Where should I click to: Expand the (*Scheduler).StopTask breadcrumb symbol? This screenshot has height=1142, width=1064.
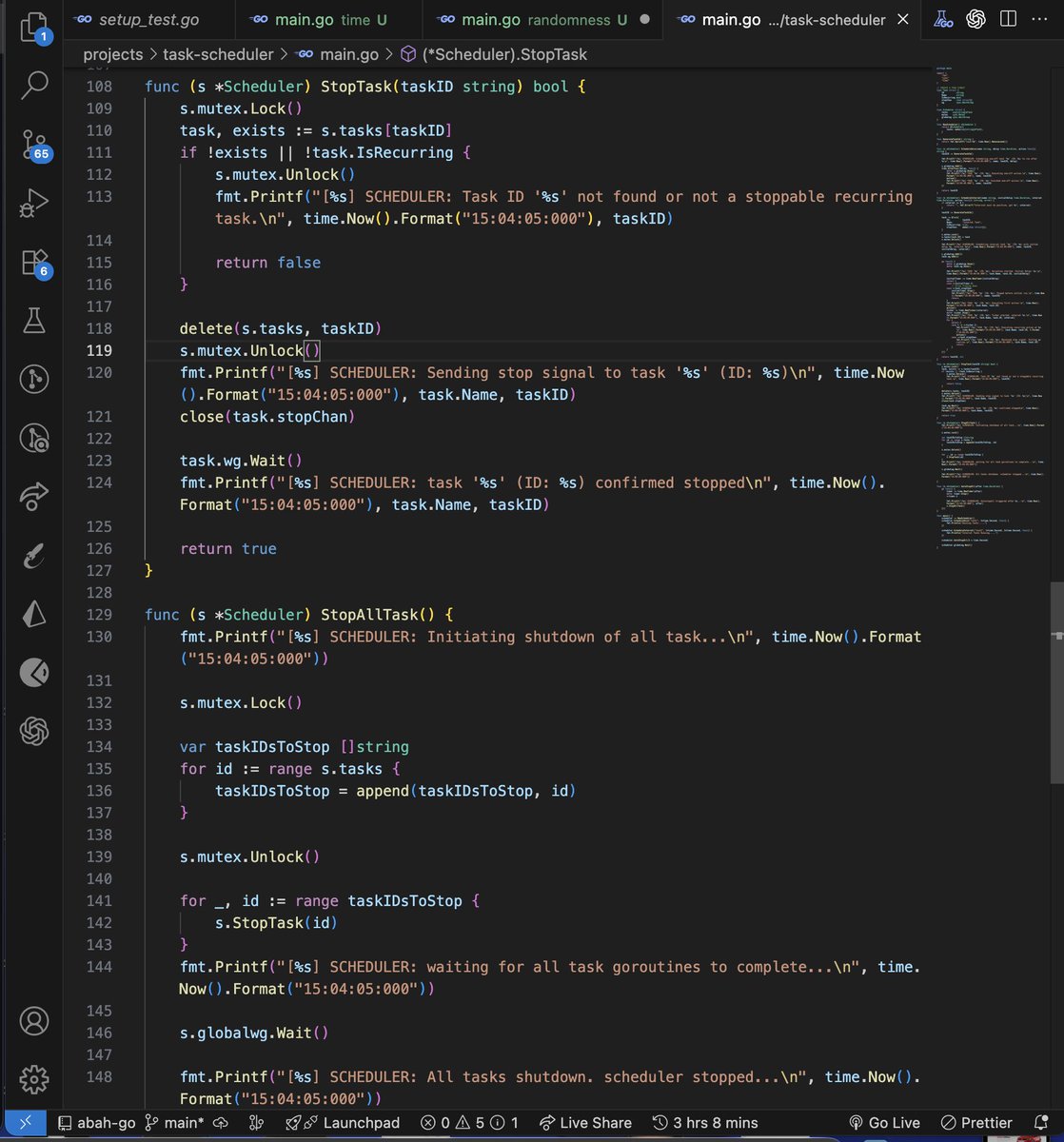[494, 55]
